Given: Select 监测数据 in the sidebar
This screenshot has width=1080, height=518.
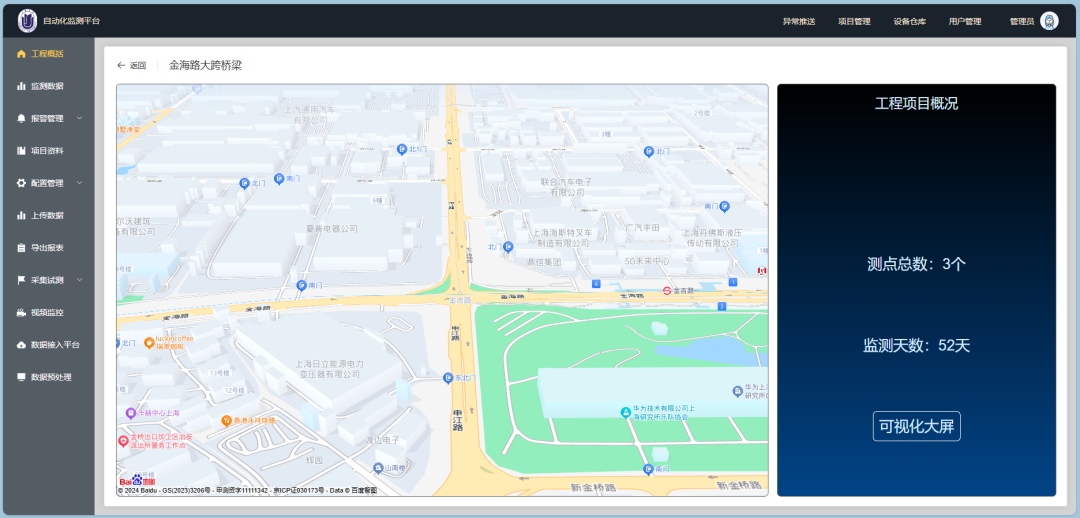Looking at the screenshot, I should pyautogui.click(x=47, y=86).
